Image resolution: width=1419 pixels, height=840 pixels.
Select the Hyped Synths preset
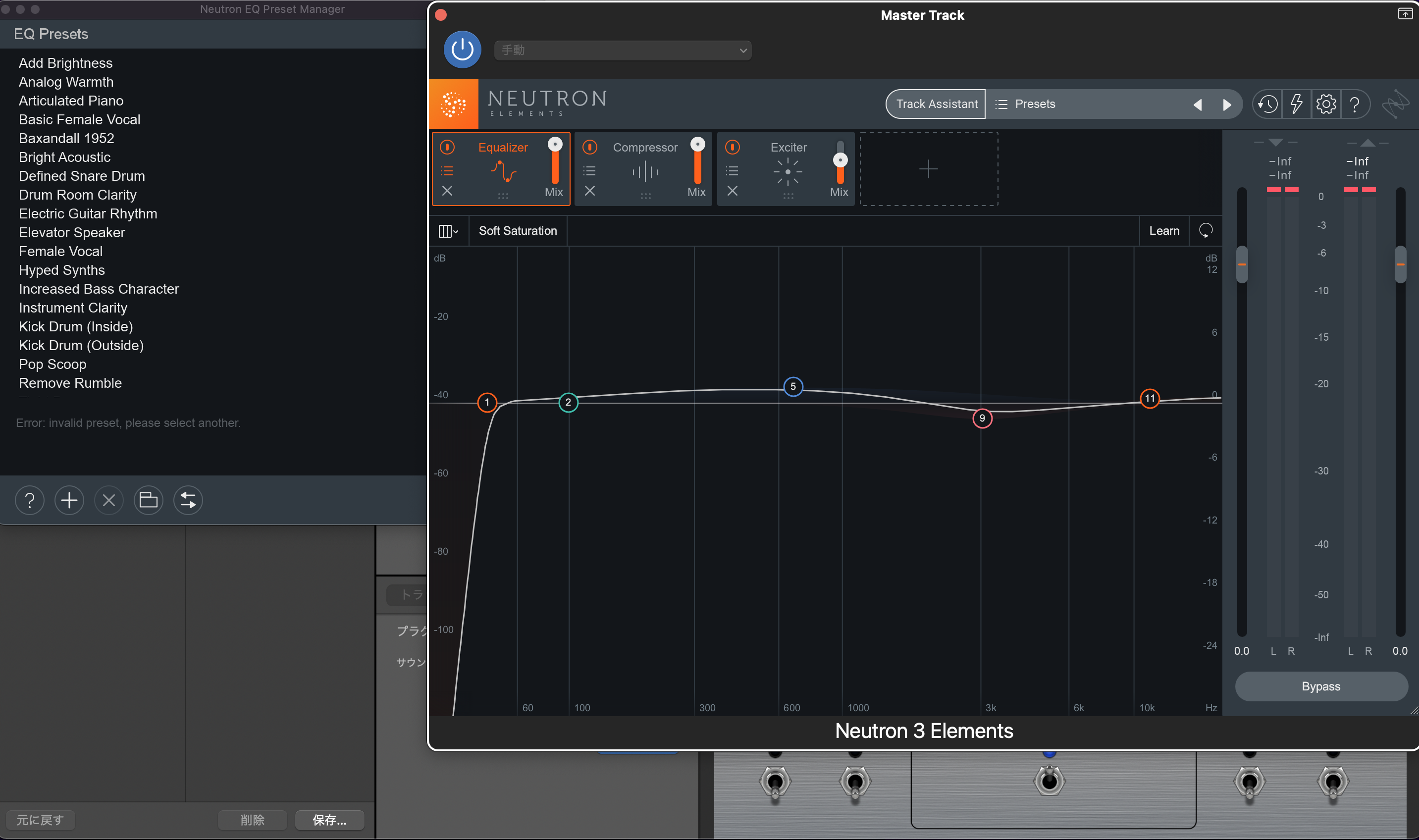point(62,270)
